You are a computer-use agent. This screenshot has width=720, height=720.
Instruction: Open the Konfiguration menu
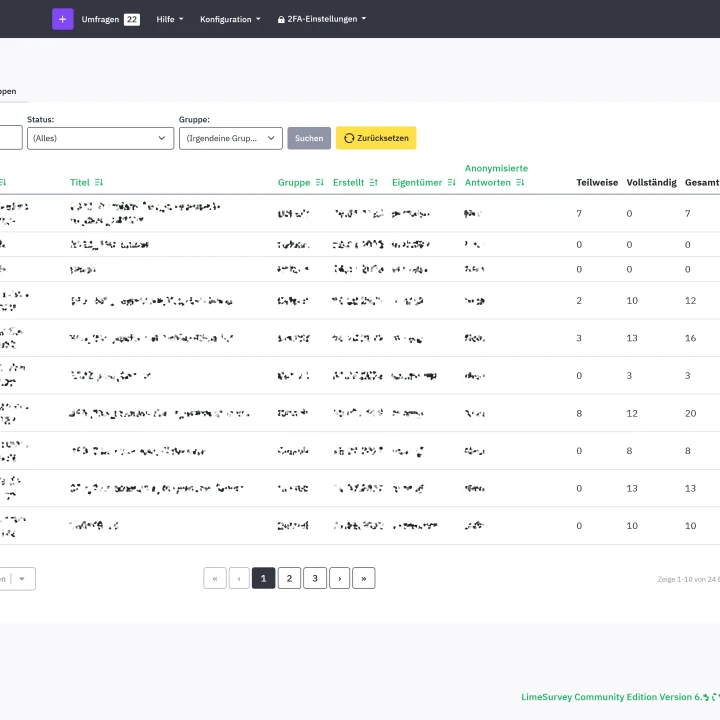point(230,19)
